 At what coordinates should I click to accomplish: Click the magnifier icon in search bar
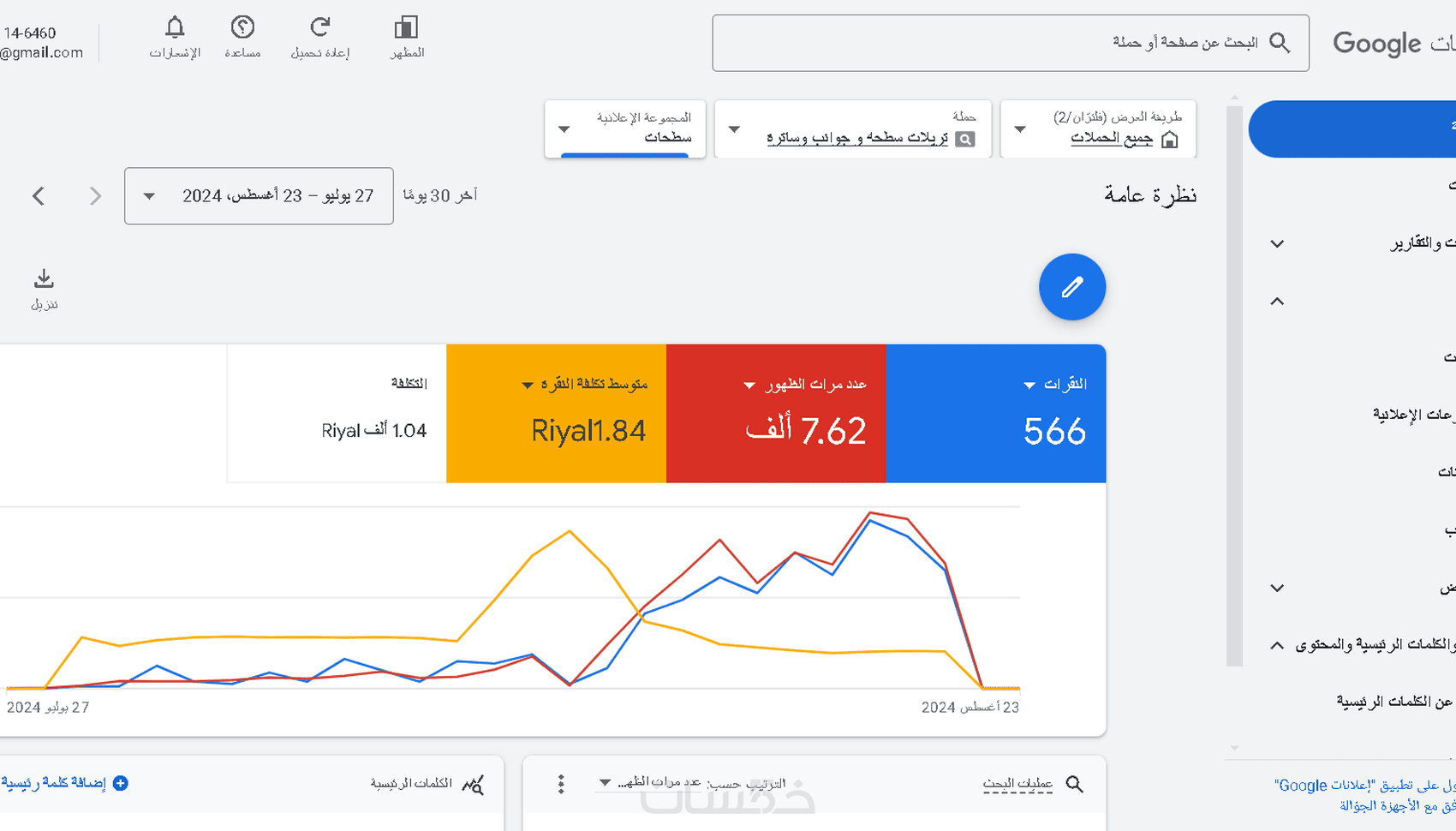[x=1280, y=43]
